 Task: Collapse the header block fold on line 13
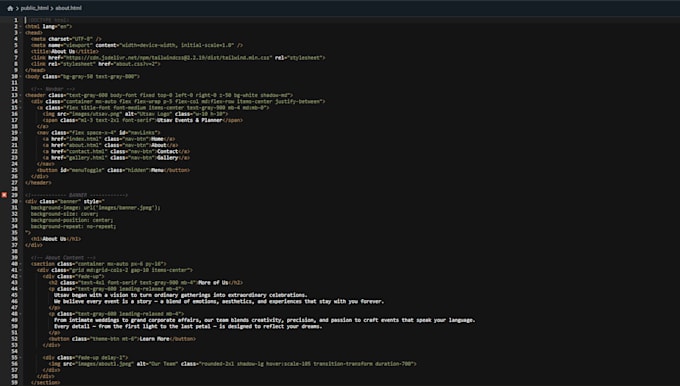tap(21, 95)
